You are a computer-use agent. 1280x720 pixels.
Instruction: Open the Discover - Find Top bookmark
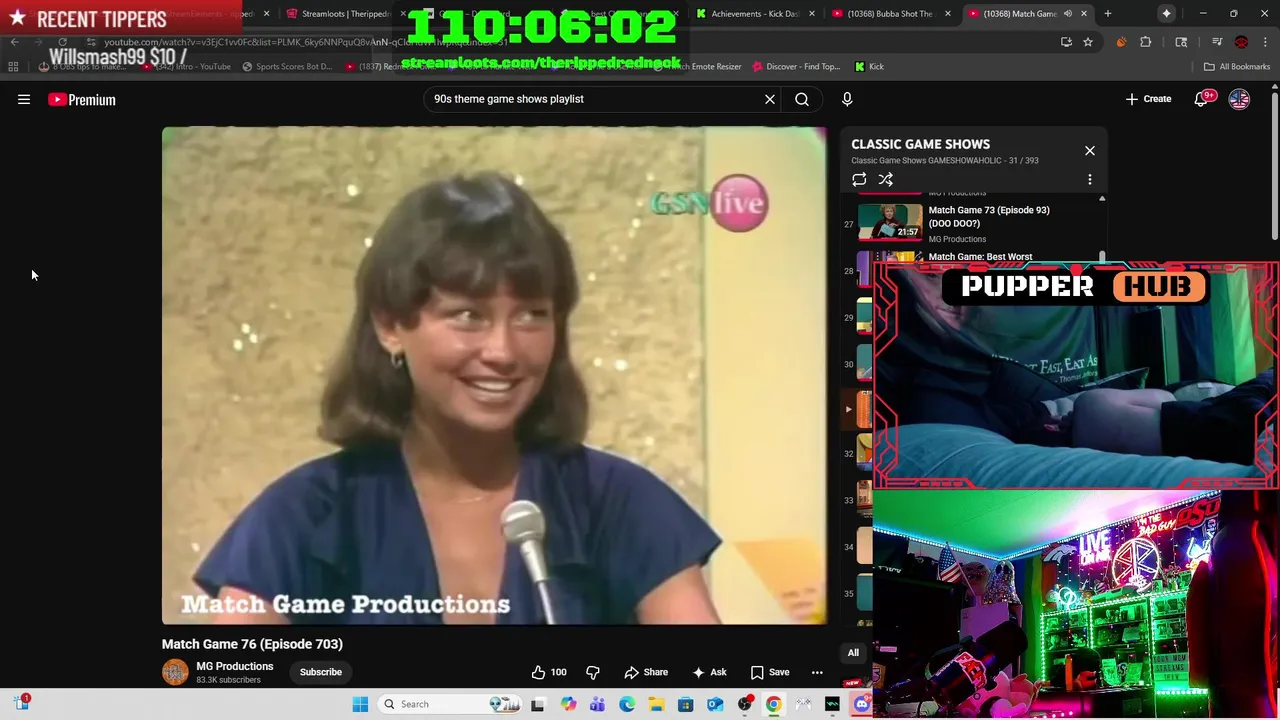tap(796, 67)
